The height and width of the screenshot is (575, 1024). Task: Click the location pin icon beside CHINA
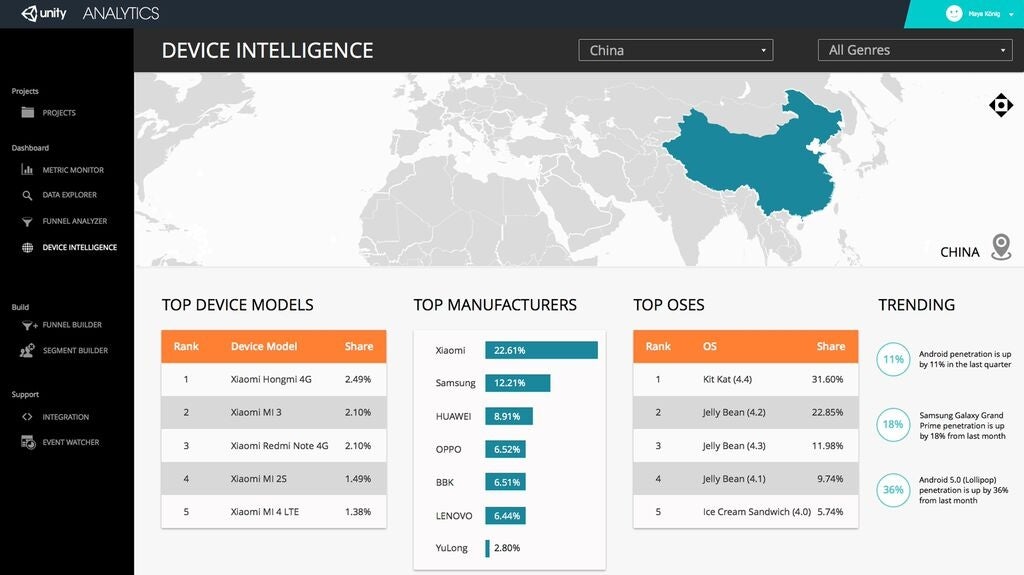1001,247
